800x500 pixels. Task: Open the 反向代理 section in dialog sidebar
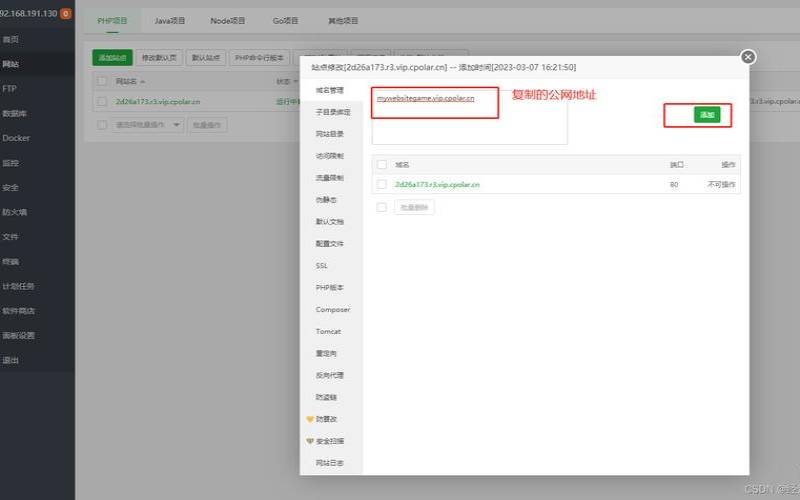click(x=329, y=375)
